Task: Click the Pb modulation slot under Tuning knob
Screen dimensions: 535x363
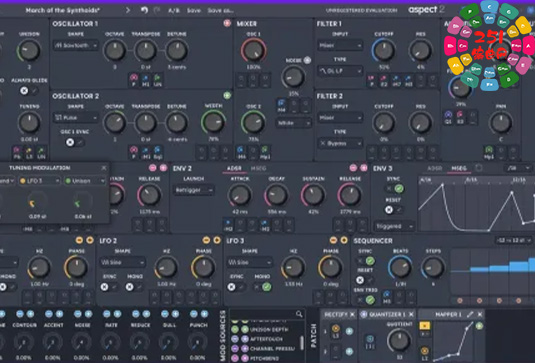Action: coord(17,153)
